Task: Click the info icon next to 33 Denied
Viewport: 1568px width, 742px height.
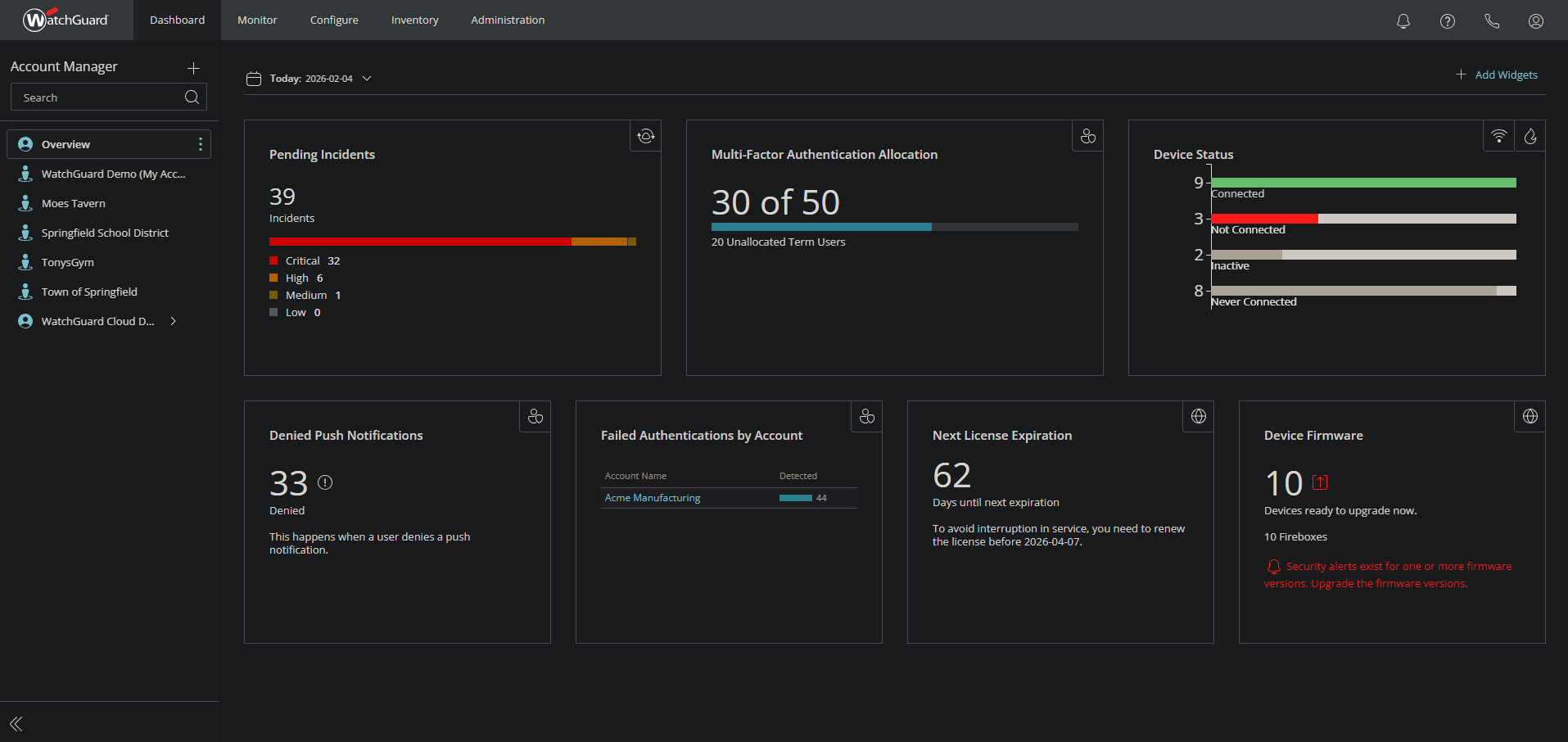Action: click(325, 482)
